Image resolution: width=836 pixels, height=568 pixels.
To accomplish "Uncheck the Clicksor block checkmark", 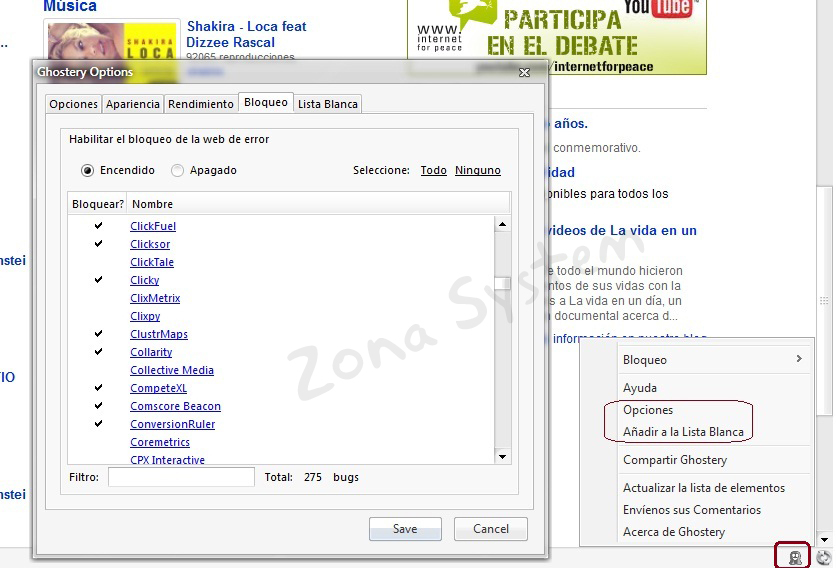I will click(x=99, y=244).
